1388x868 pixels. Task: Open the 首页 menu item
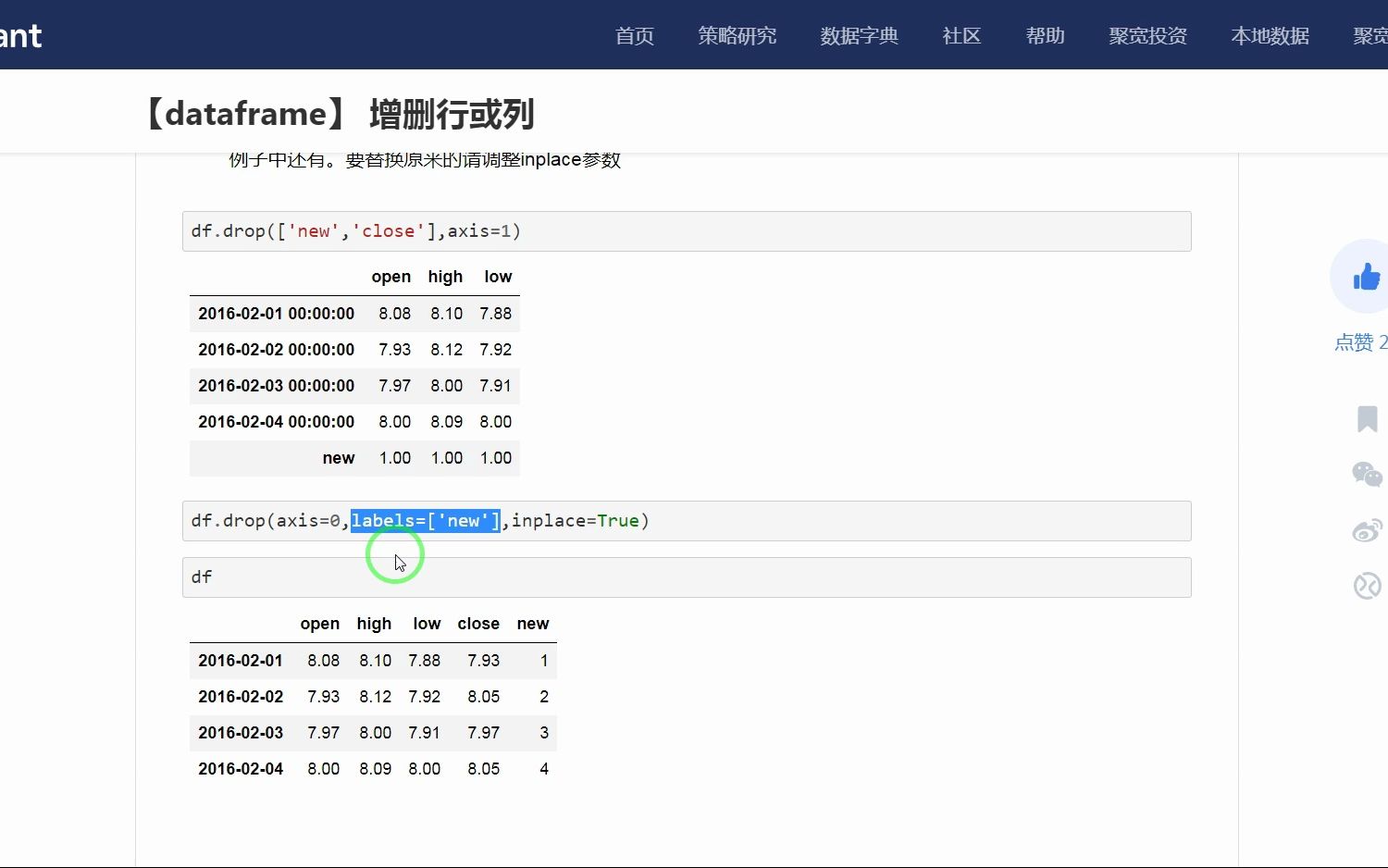point(635,35)
